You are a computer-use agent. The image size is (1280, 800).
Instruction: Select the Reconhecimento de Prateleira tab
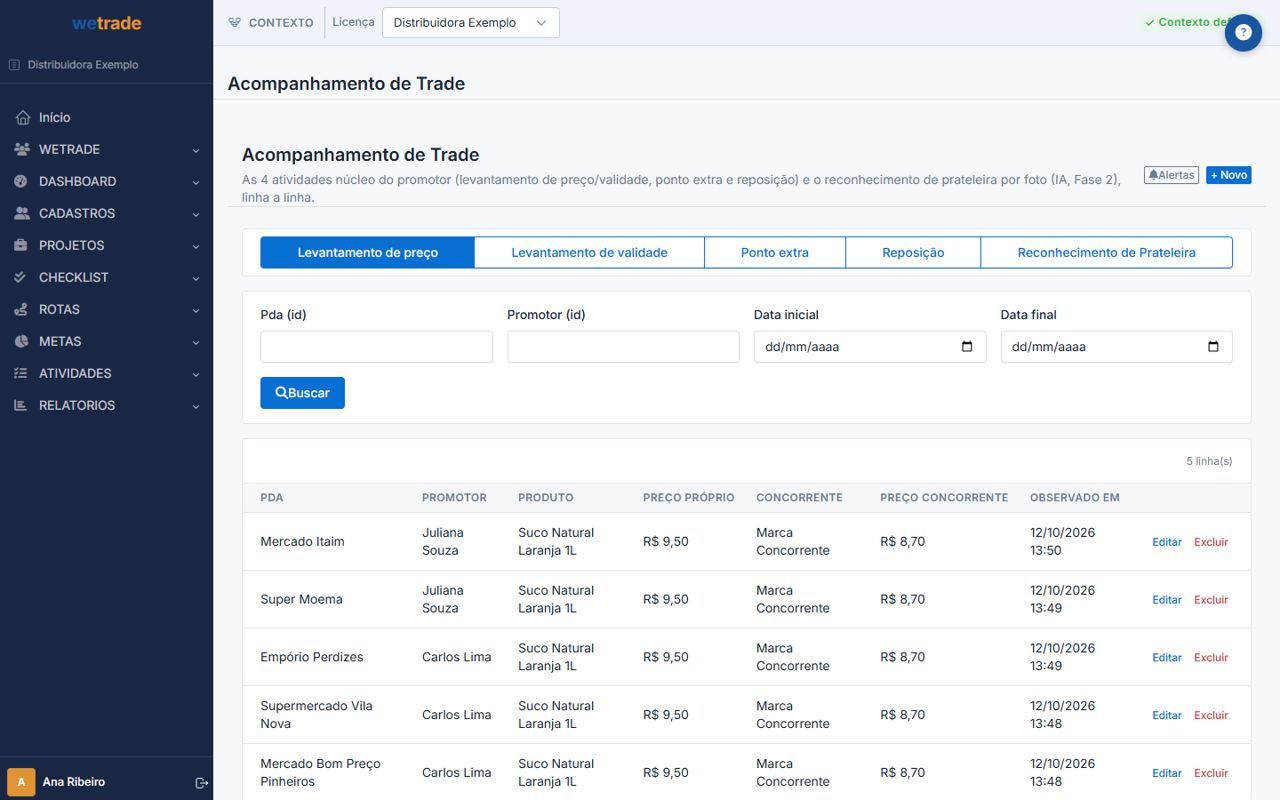tap(1106, 253)
